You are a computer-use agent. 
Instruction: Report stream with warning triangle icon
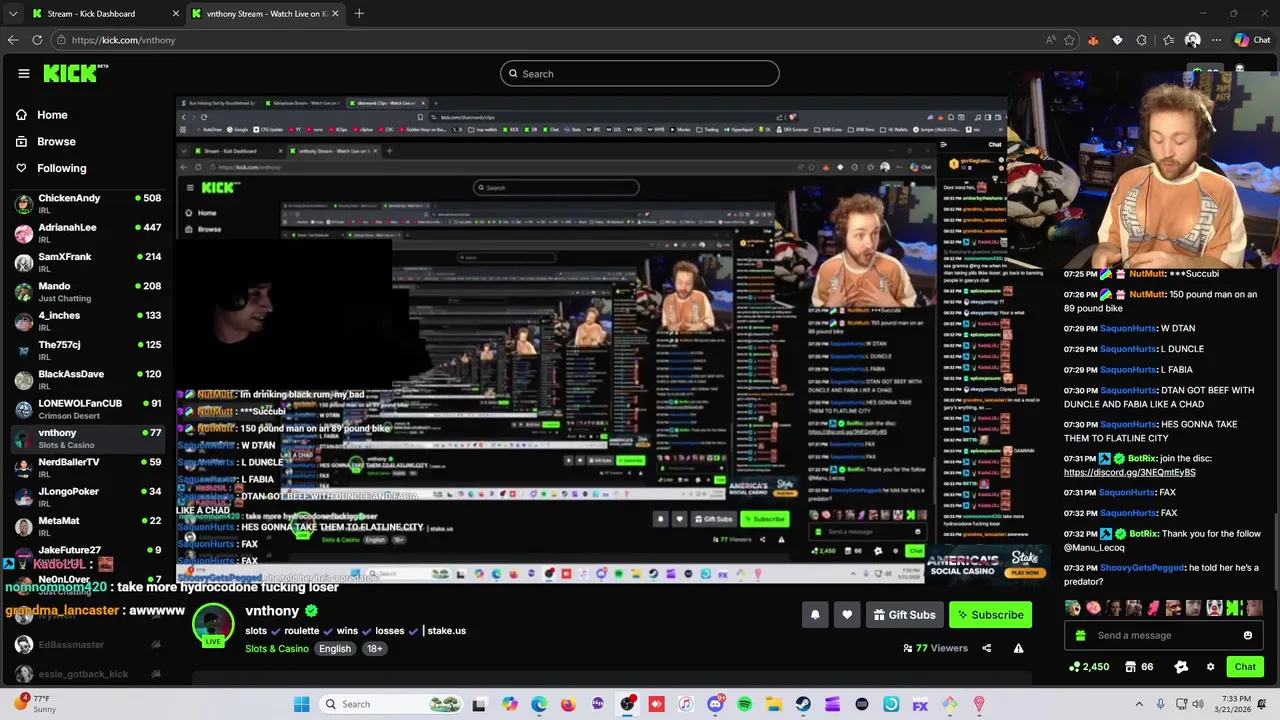[x=1018, y=648]
